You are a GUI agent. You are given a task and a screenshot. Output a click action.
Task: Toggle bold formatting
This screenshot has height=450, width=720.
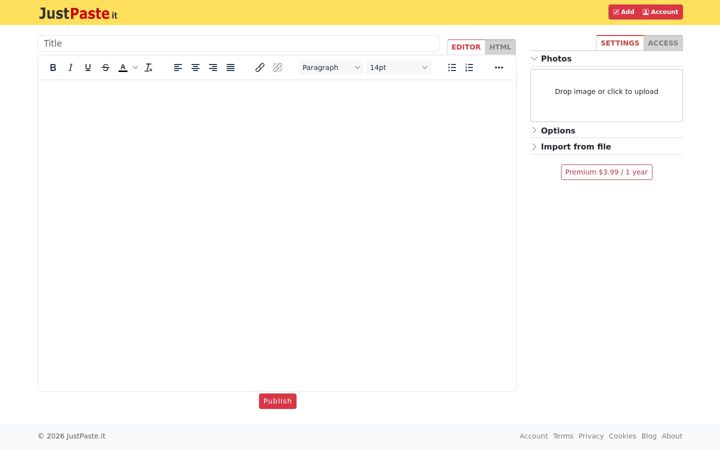53,68
